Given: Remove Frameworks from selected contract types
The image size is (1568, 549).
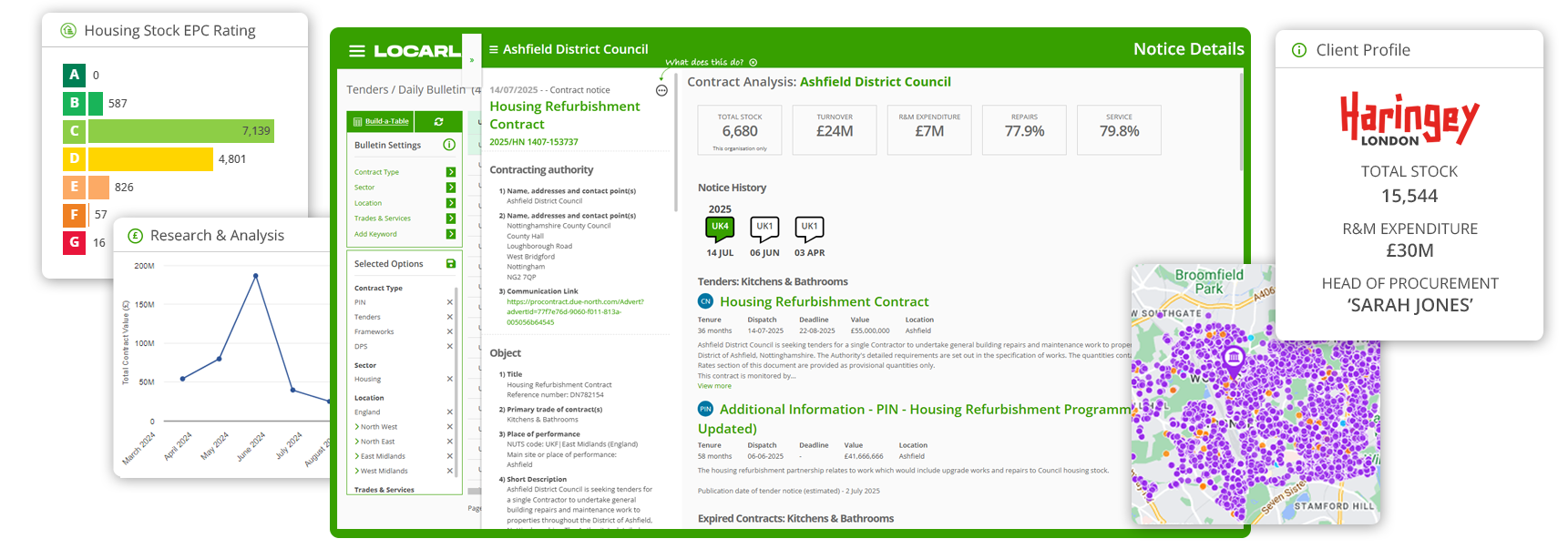Looking at the screenshot, I should (450, 331).
